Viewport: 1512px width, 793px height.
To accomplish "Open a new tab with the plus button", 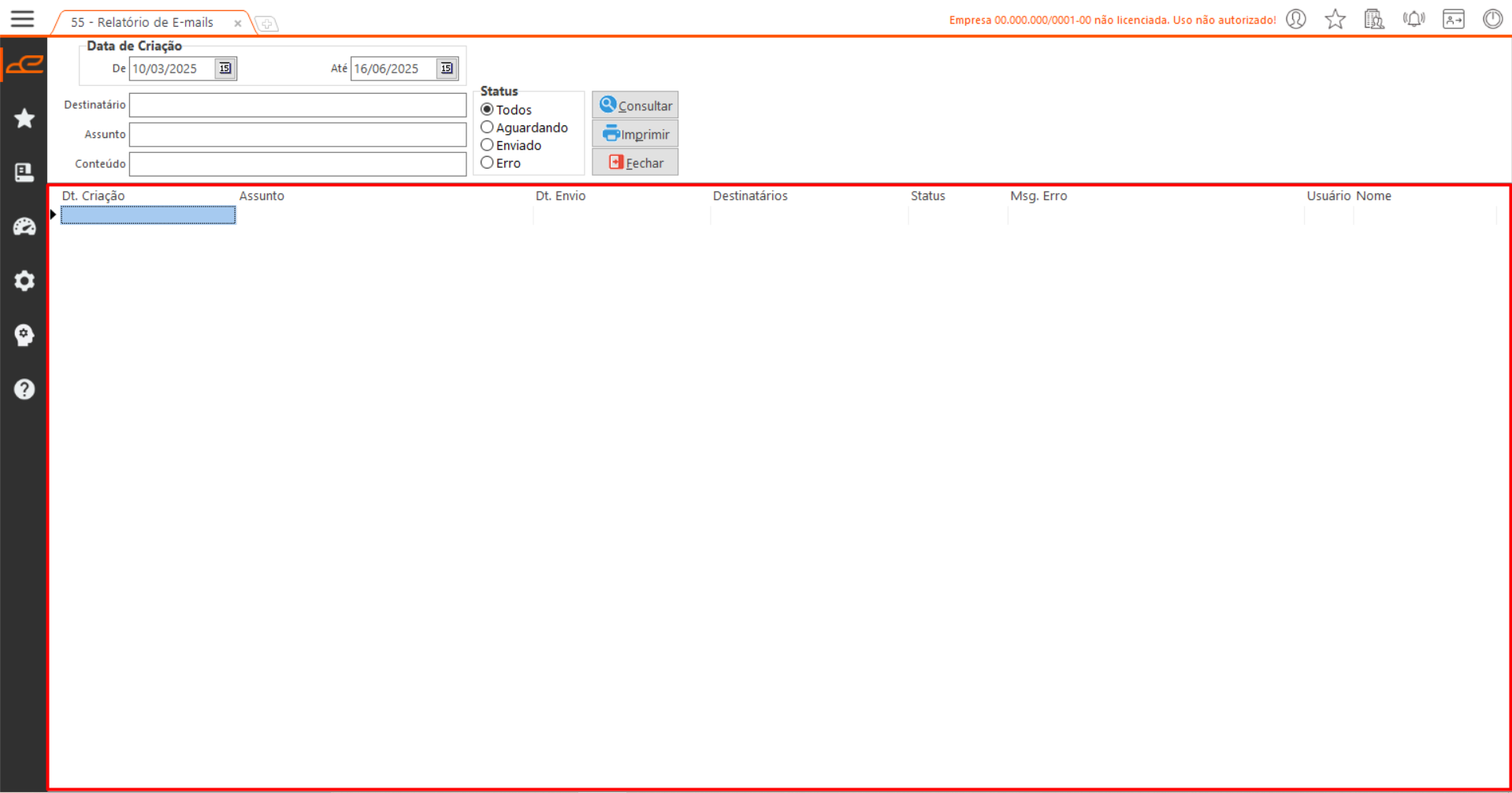I will 267,24.
